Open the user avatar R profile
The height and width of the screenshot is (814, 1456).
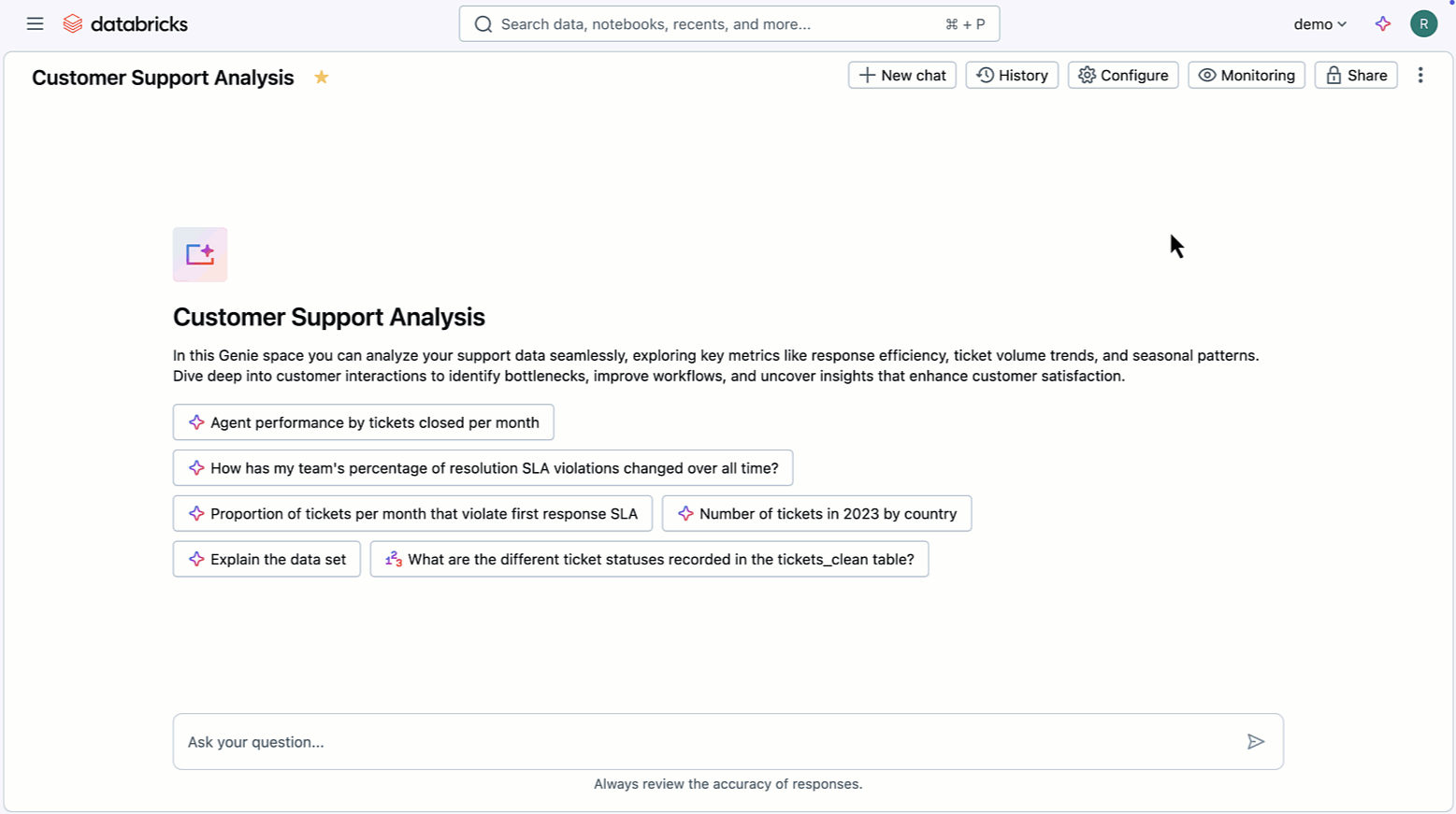(x=1423, y=24)
